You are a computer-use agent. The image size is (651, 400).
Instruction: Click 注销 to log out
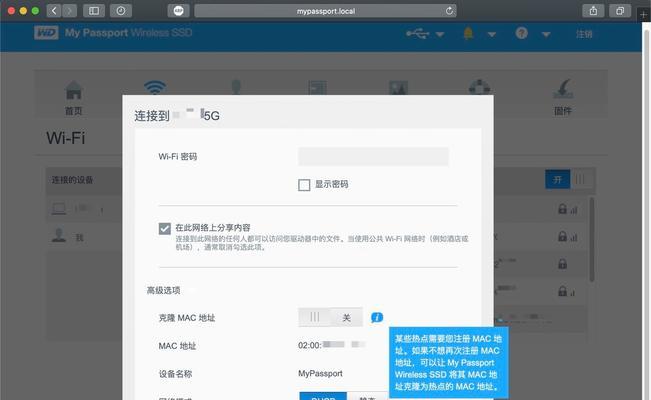coord(584,34)
